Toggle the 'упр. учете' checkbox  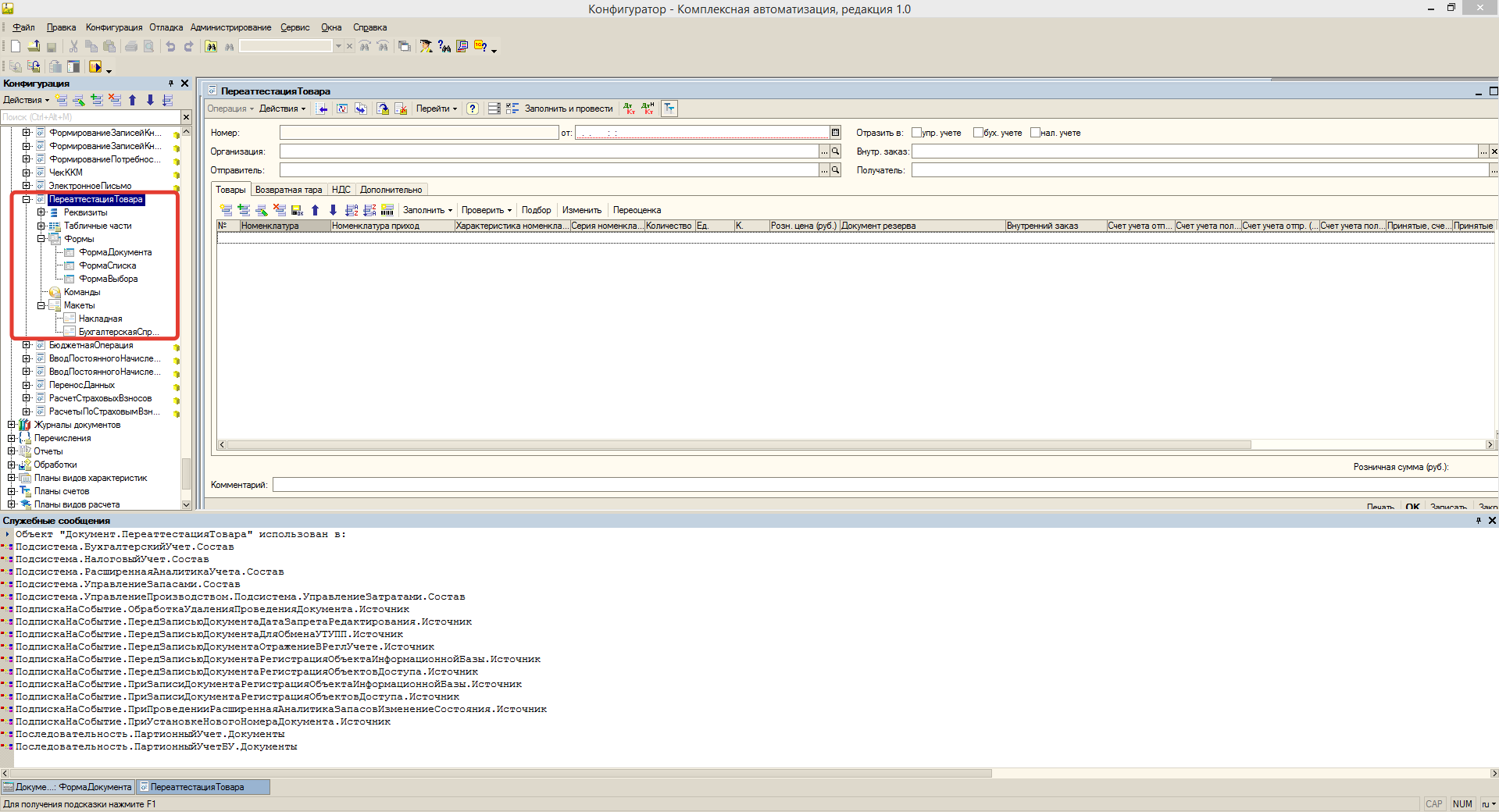(x=917, y=133)
